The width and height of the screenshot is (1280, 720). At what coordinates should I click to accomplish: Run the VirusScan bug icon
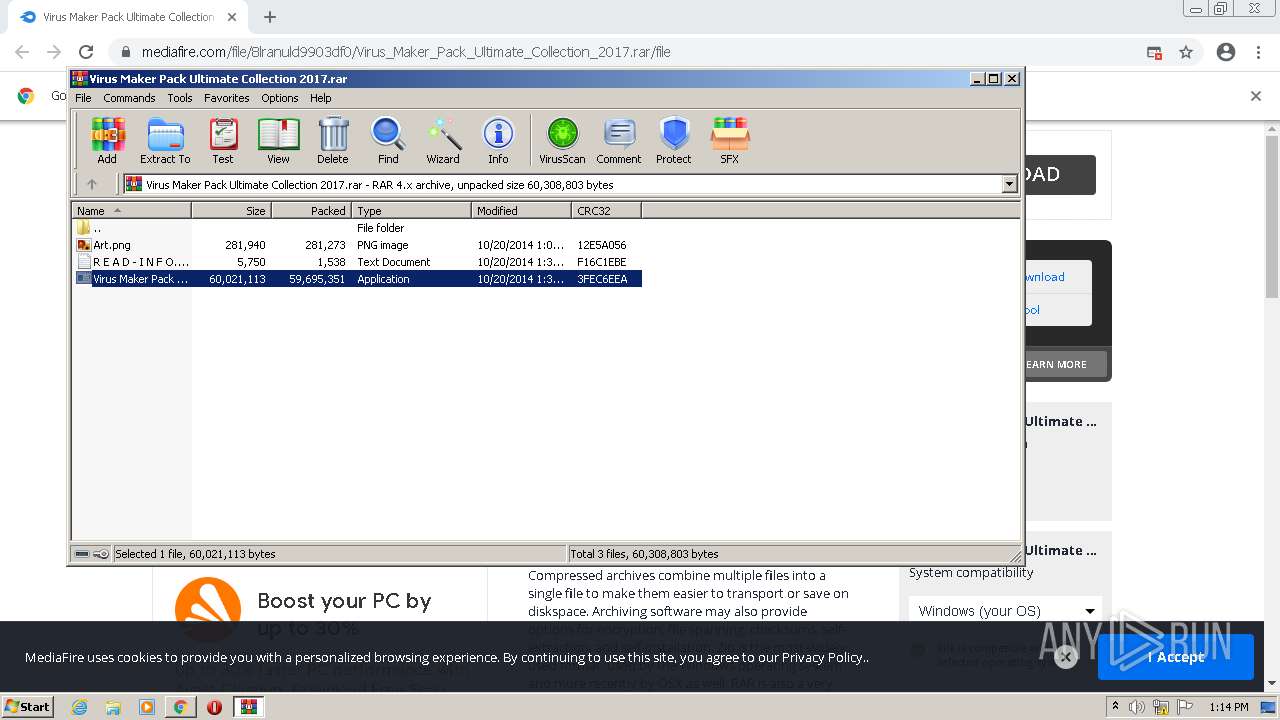click(x=562, y=141)
